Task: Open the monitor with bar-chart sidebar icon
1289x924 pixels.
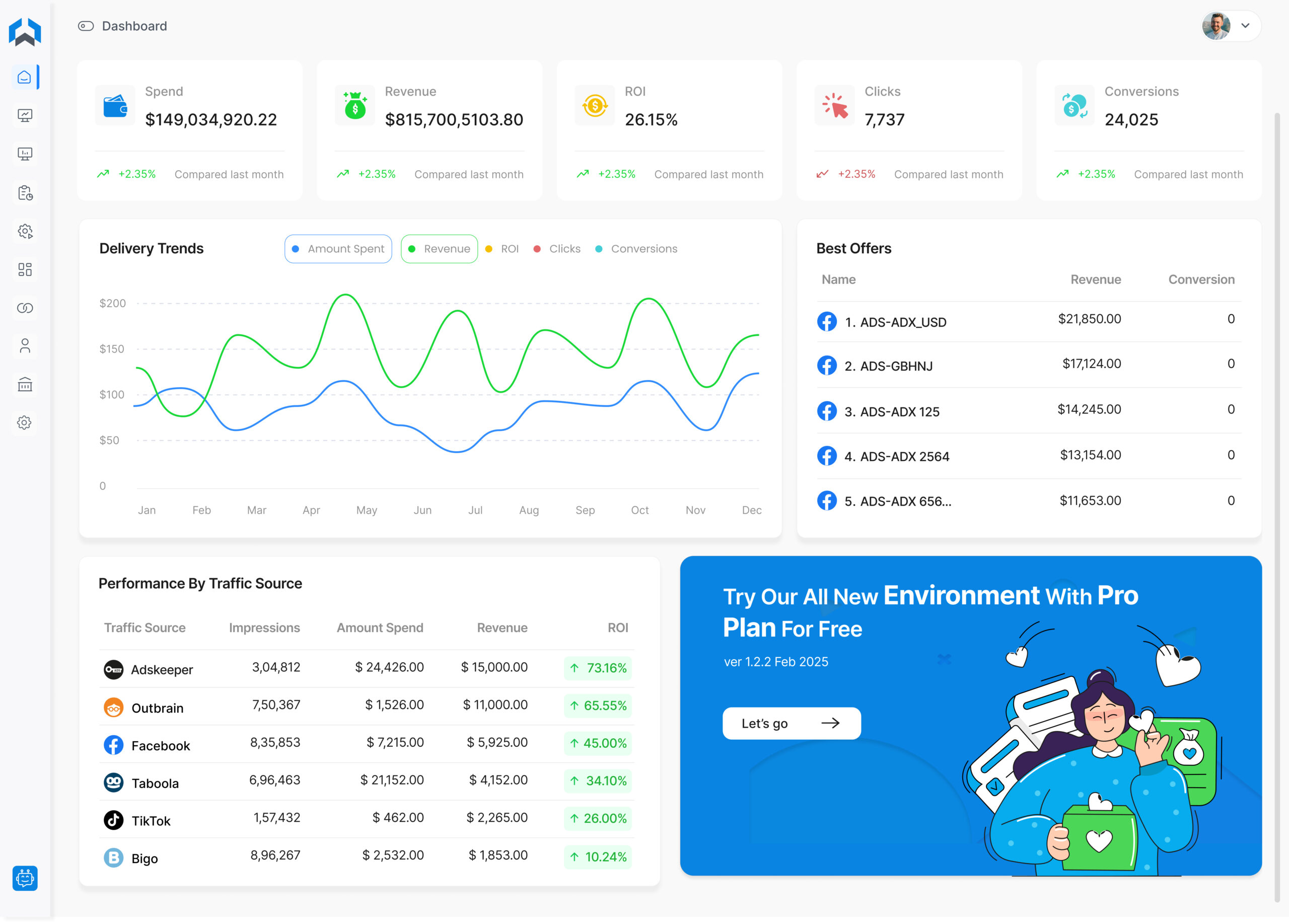Action: point(25,154)
